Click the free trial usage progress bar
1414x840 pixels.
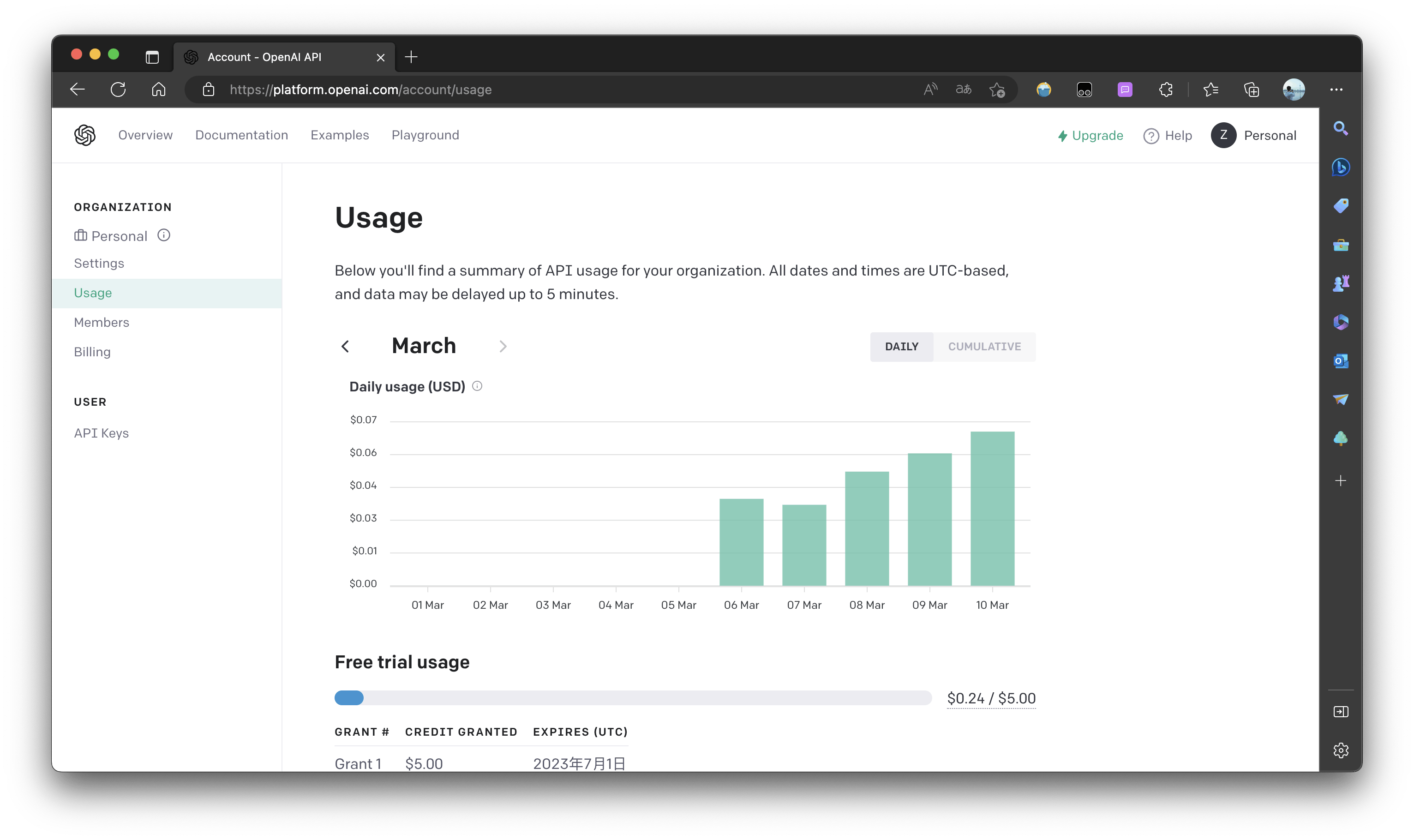pos(633,698)
